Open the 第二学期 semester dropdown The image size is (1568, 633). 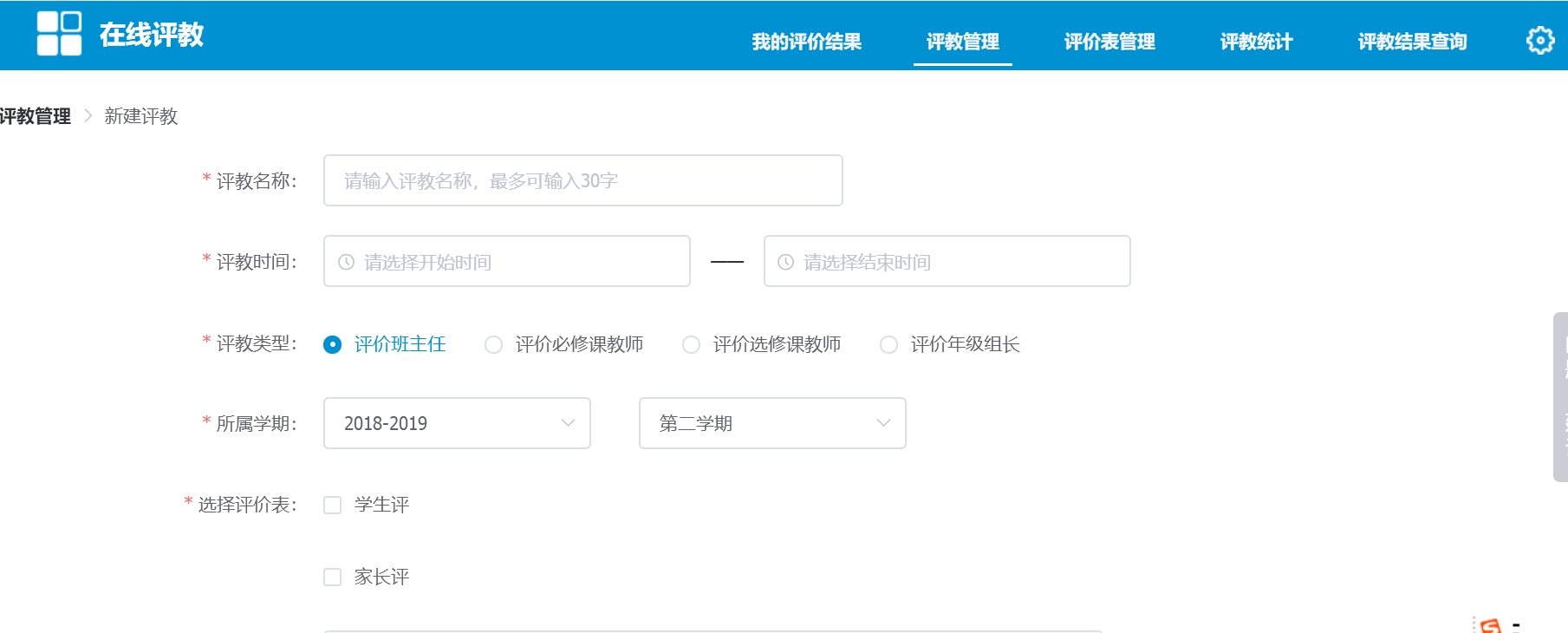tap(772, 423)
